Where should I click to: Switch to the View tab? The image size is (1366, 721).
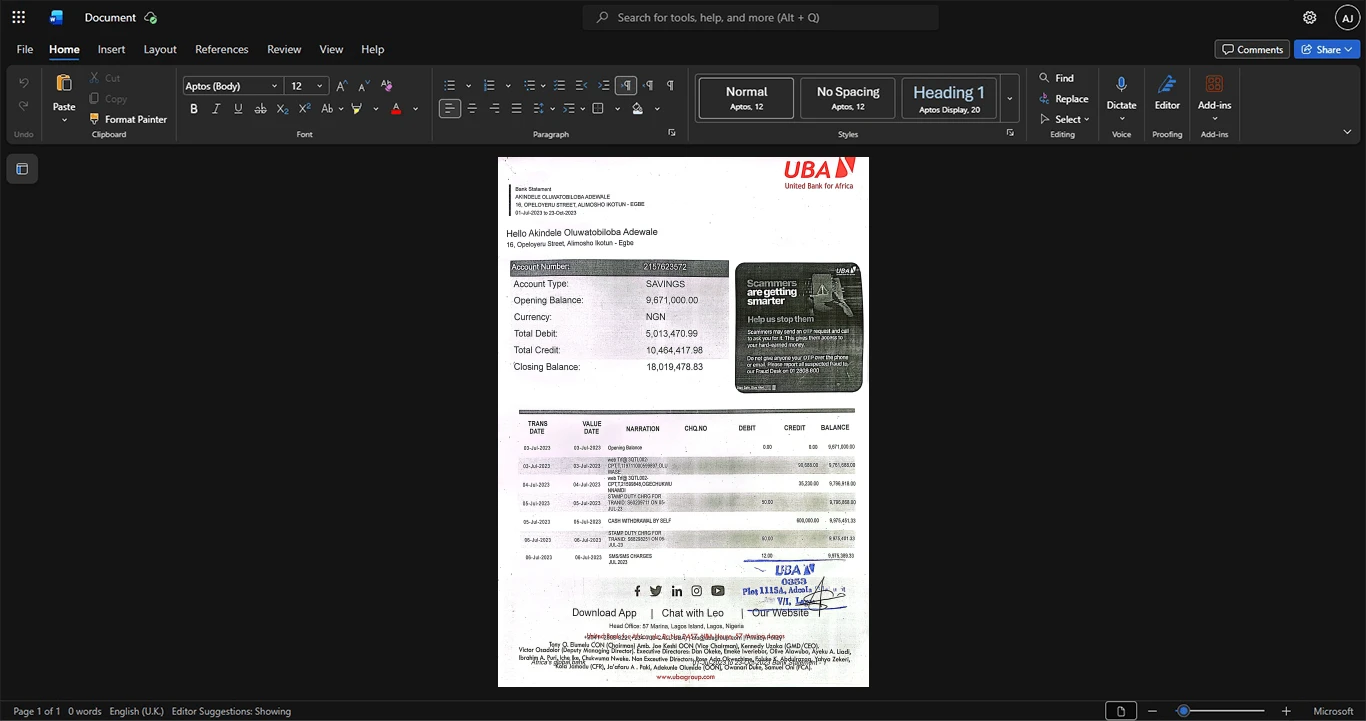(331, 49)
